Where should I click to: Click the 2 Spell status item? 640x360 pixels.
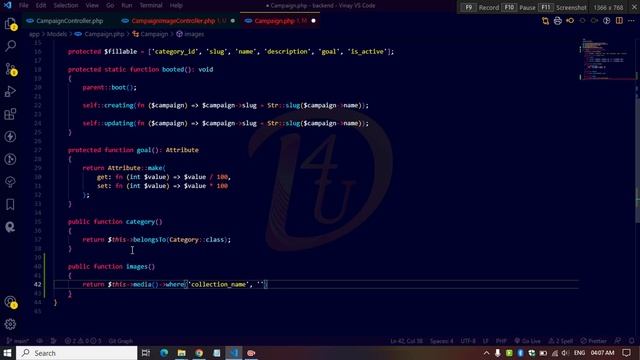click(561, 341)
